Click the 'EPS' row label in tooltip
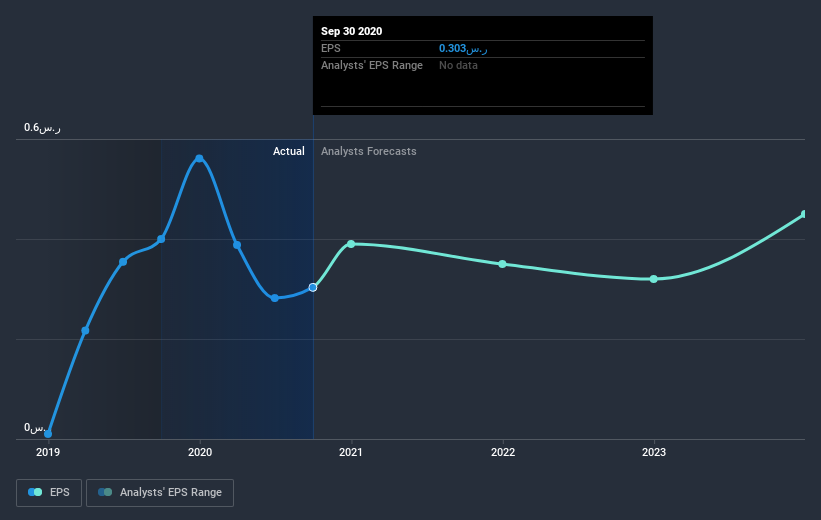Viewport: 821px width, 520px height. coord(330,48)
